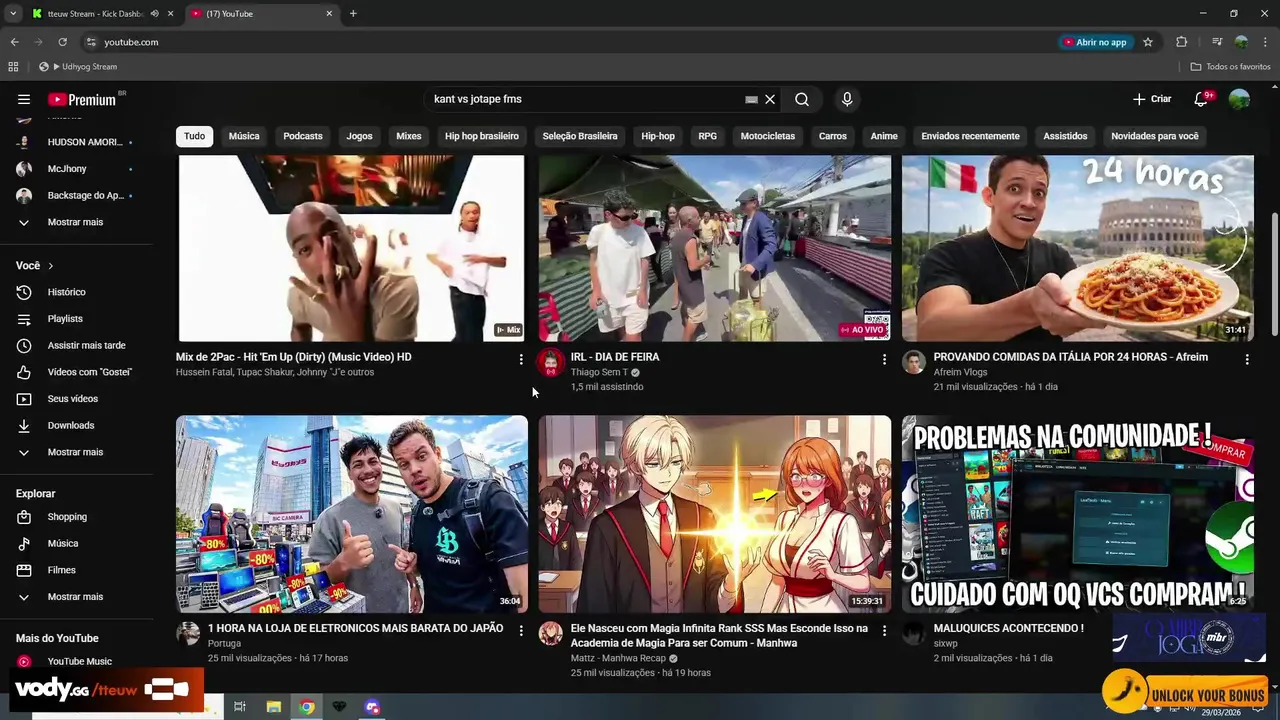Open options for 1 HORA NA LOJA DE ELETRONICOS
This screenshot has width=1280, height=720.
click(x=520, y=630)
